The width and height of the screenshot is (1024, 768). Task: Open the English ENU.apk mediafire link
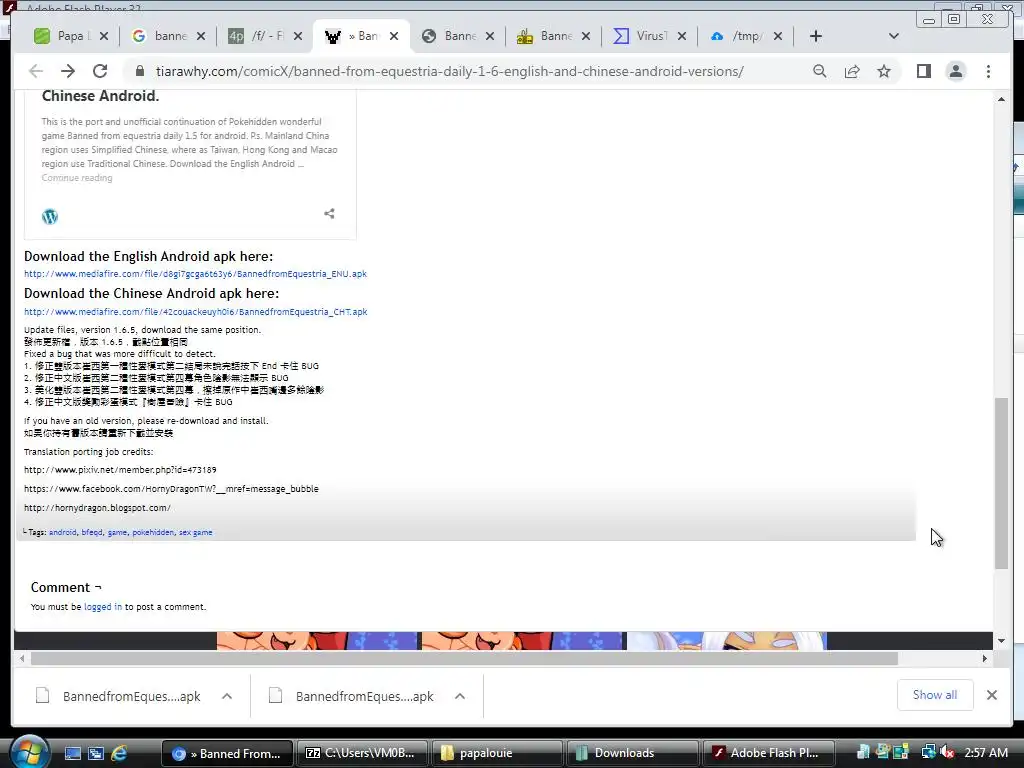pos(195,274)
